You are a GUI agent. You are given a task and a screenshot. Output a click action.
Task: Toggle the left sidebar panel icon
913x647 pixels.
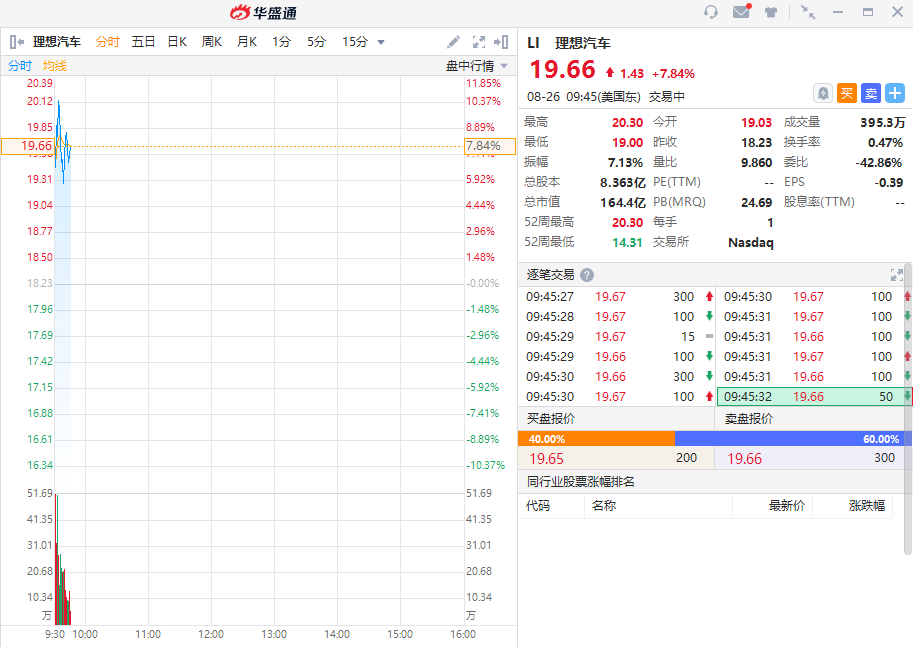pos(16,42)
